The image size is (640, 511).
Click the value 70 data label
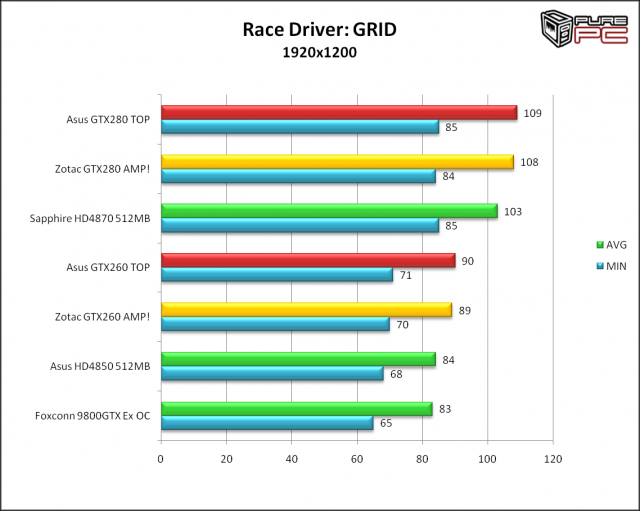pos(402,325)
